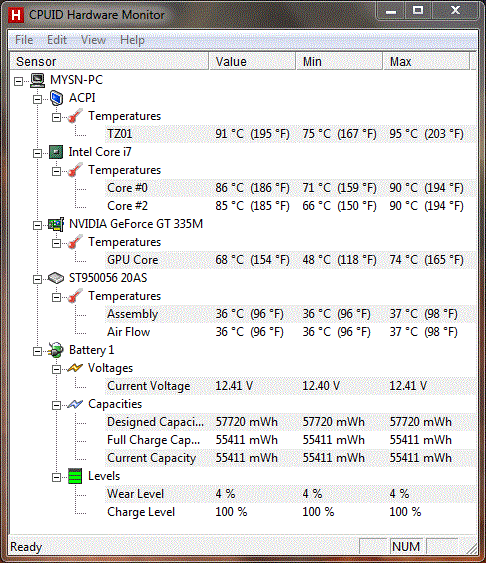Open the File menu

pos(24,40)
